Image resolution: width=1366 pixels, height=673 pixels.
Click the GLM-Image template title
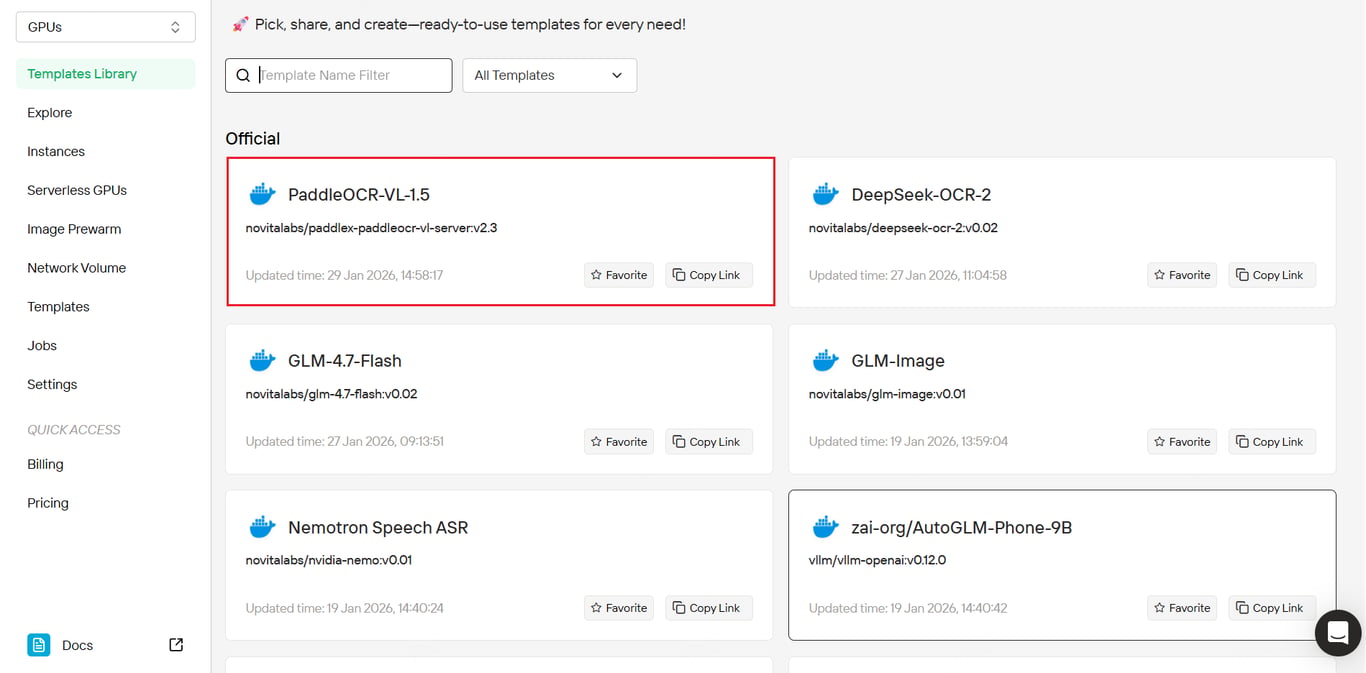(898, 360)
